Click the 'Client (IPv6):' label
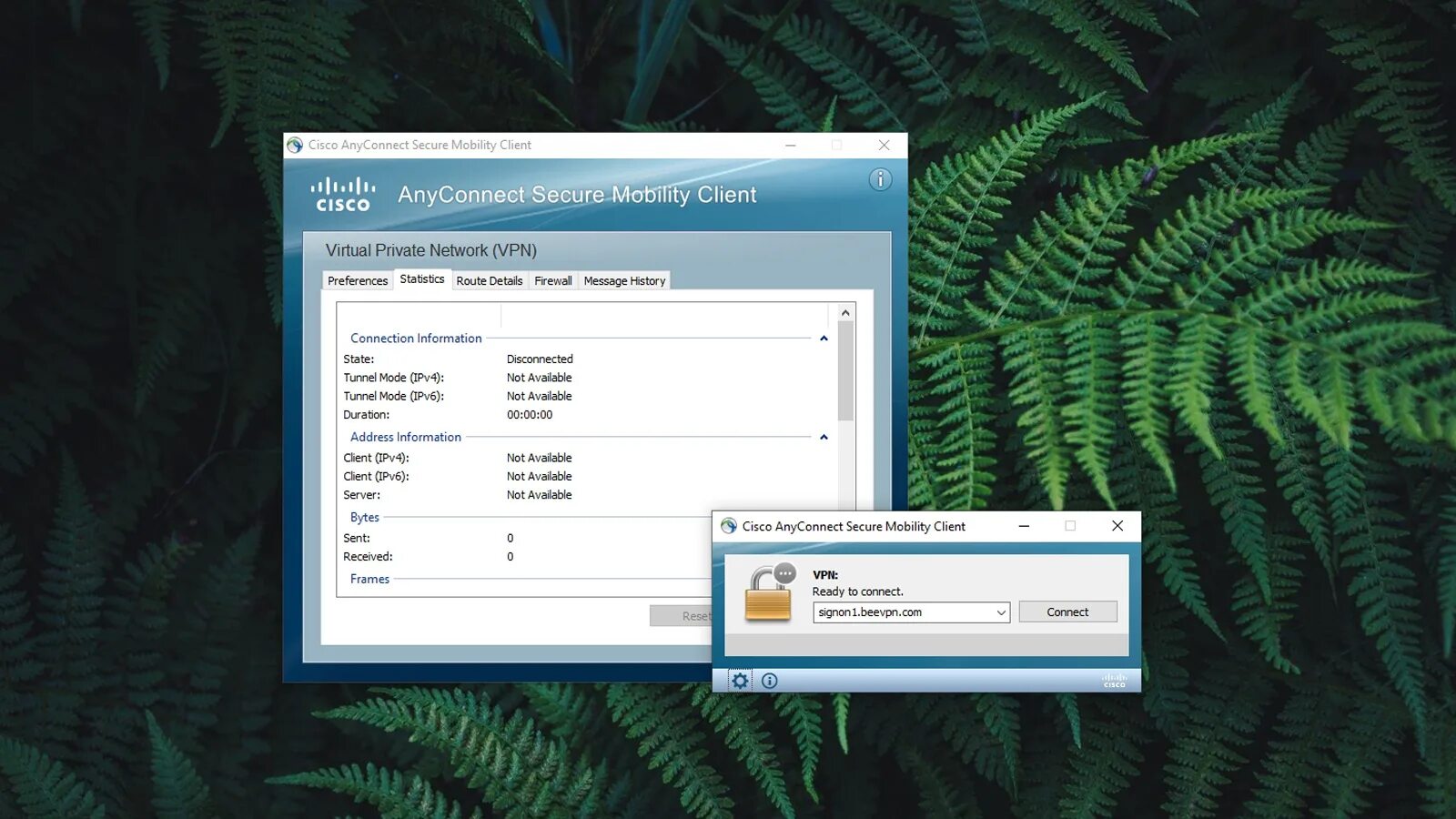The width and height of the screenshot is (1456, 819). (x=377, y=476)
